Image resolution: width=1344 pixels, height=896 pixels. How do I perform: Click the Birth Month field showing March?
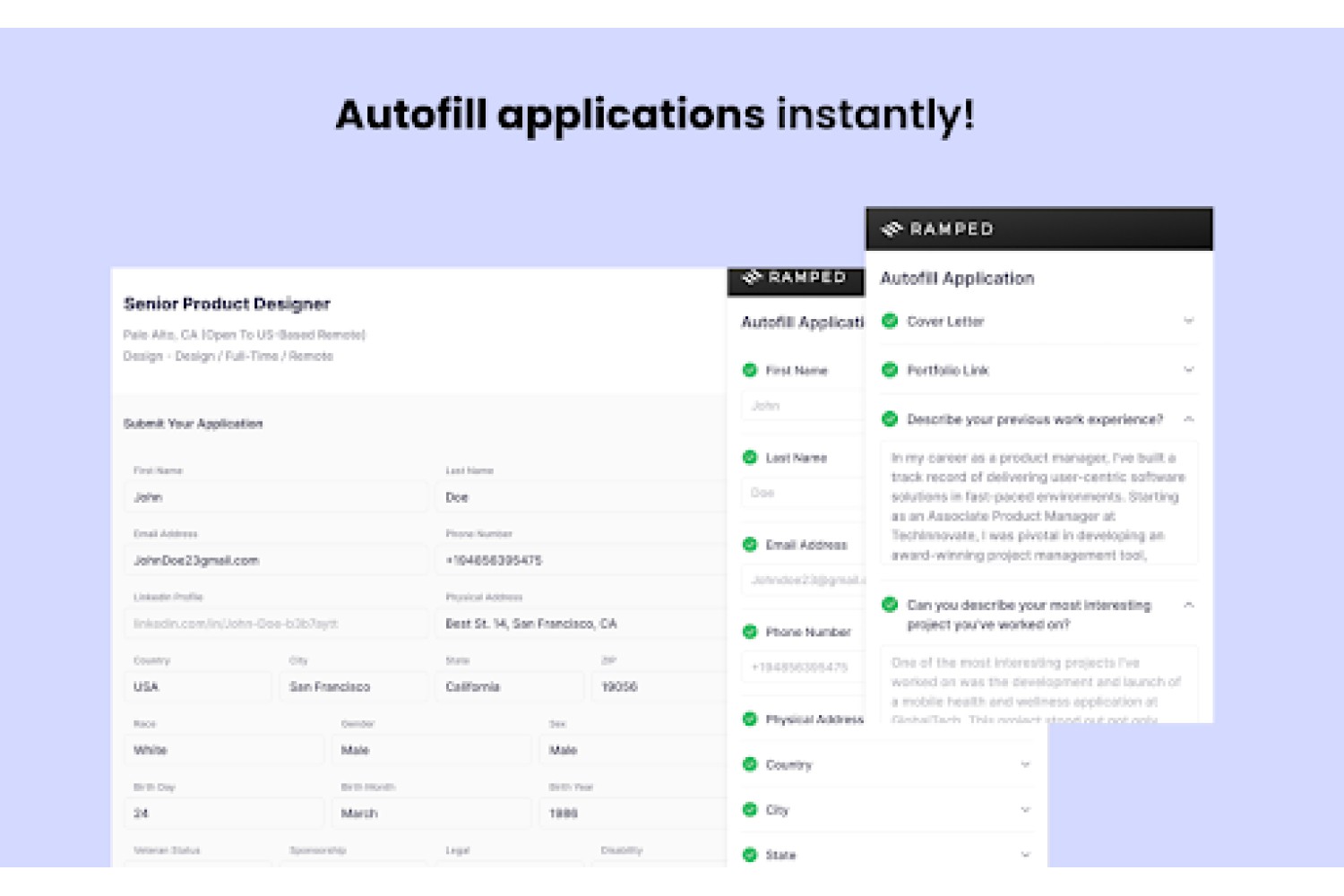(432, 813)
